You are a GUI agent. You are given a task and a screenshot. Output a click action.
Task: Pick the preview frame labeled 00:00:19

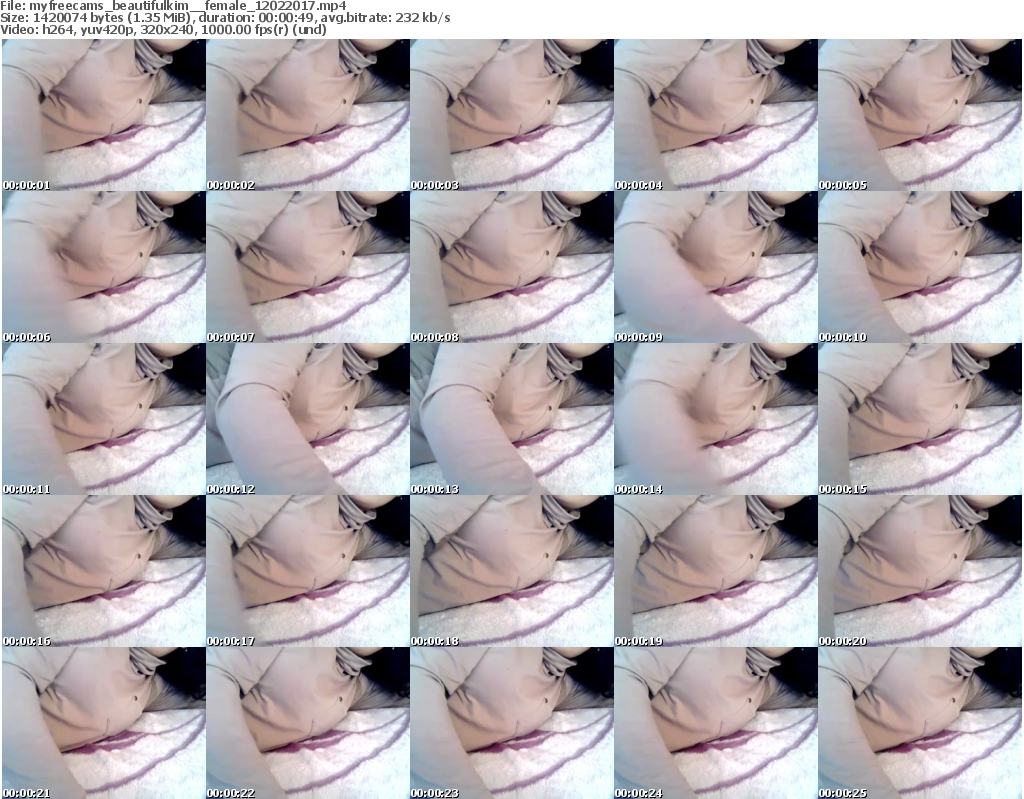[716, 572]
